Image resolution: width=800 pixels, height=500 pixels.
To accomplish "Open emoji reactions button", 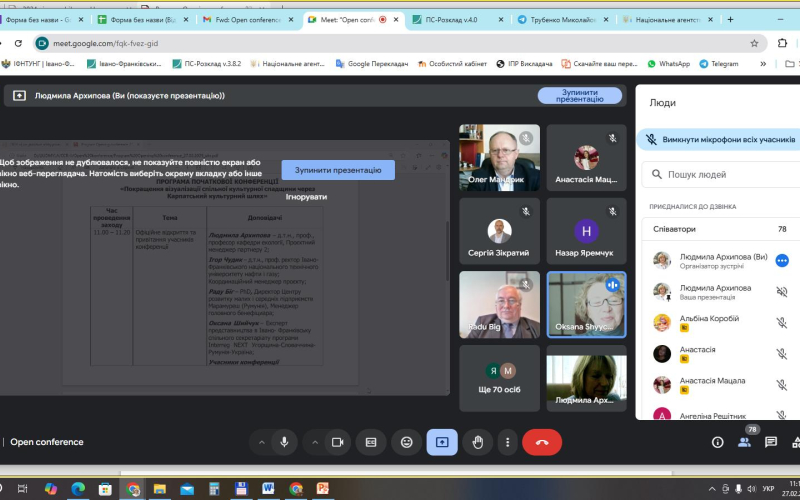I will pos(407,442).
